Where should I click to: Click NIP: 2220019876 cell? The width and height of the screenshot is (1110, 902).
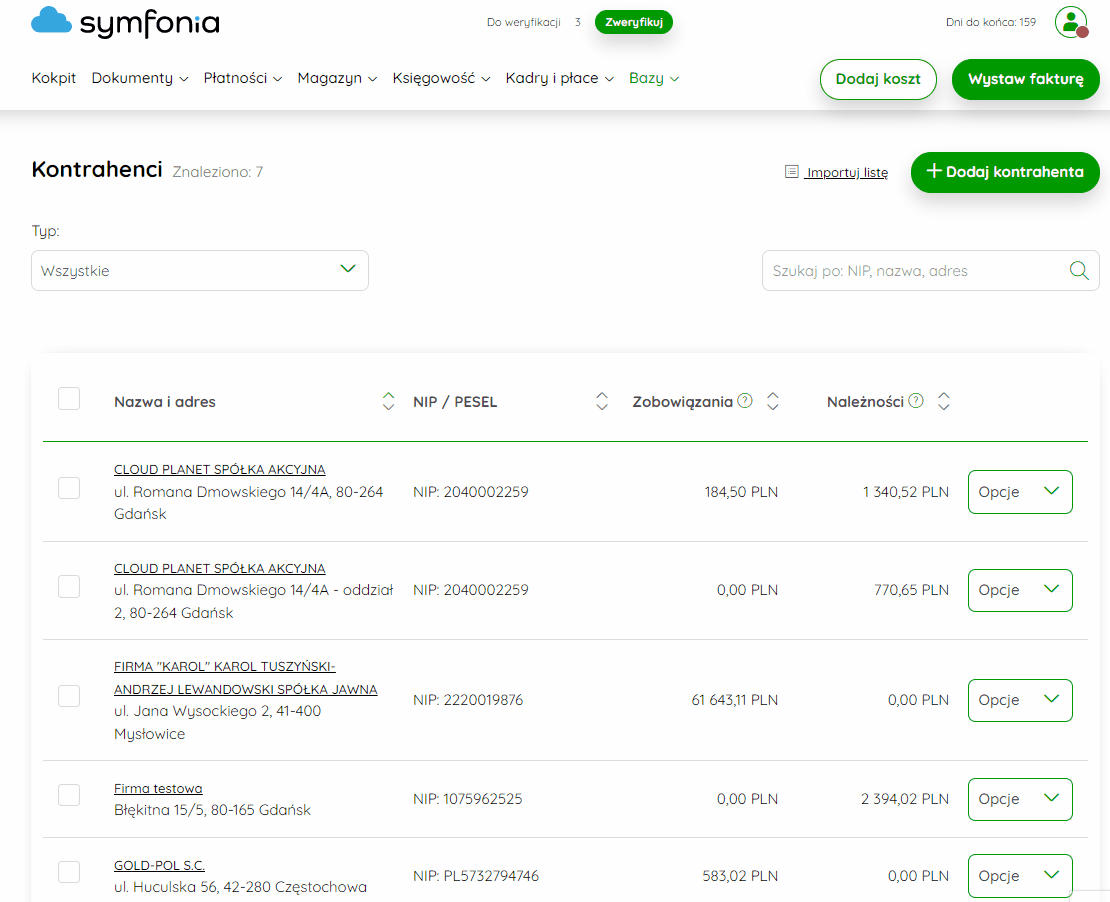(468, 700)
